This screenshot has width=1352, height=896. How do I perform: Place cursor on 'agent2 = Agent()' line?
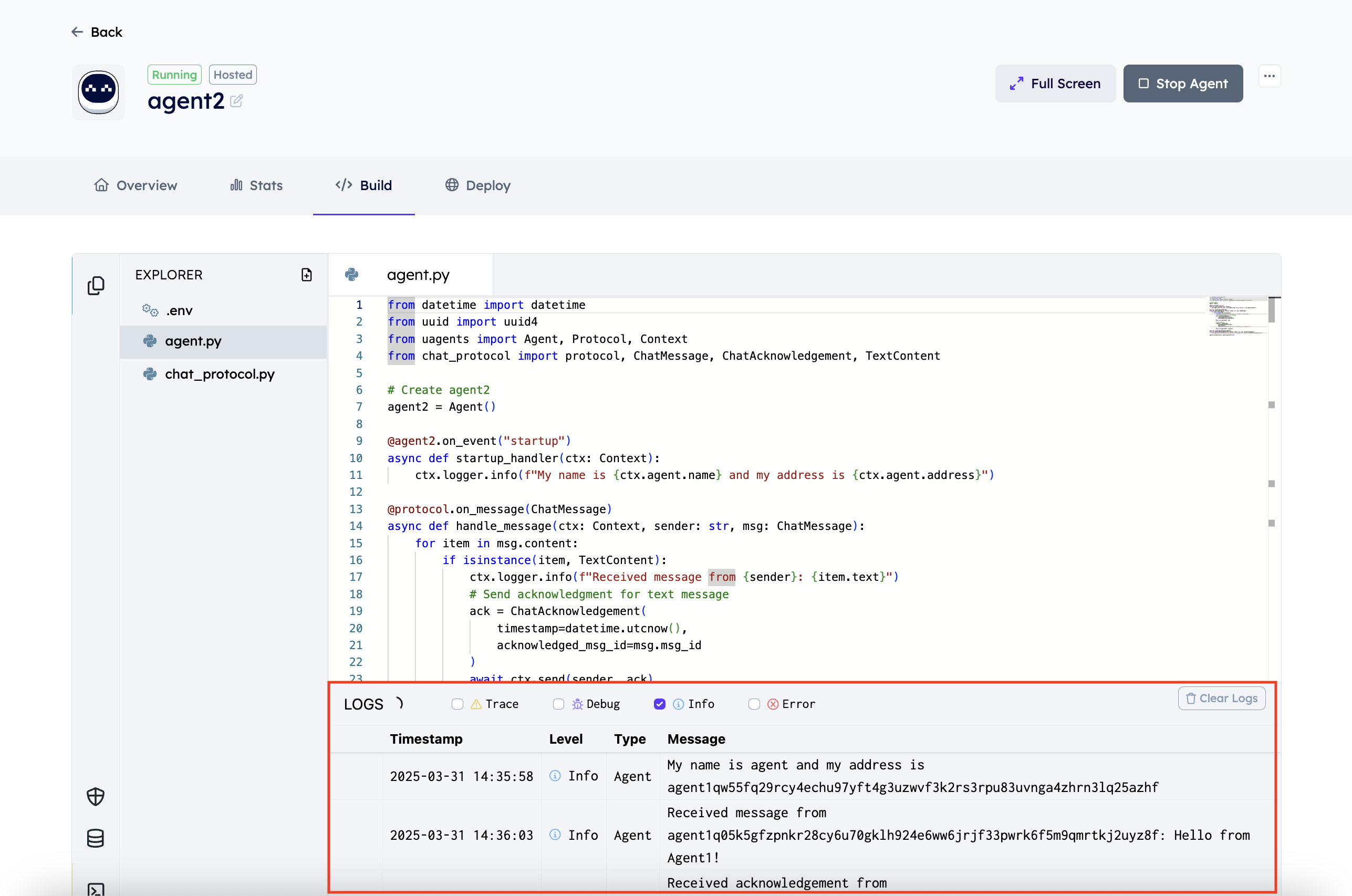(x=441, y=407)
